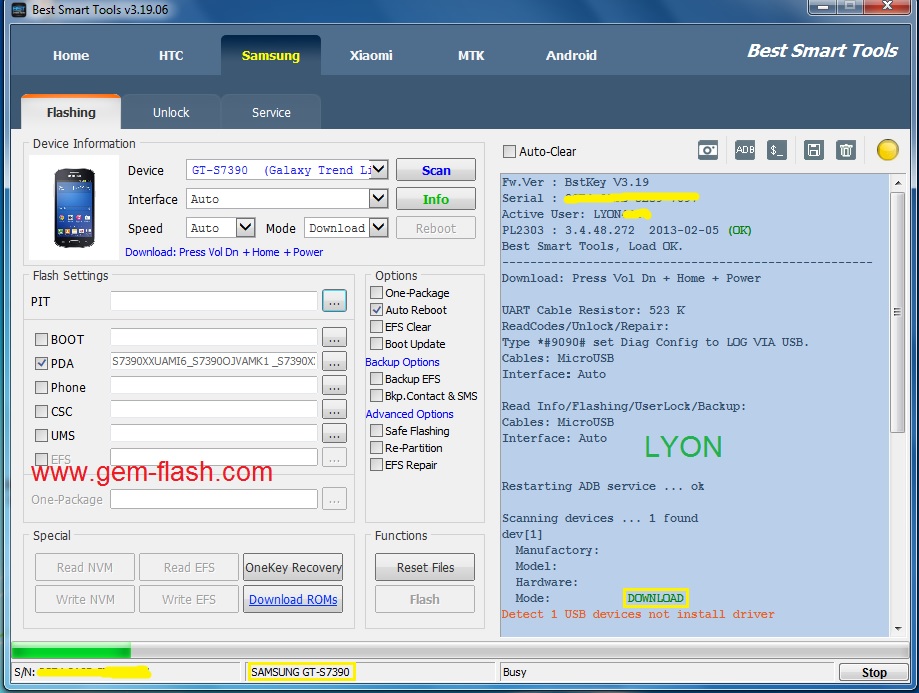Click the PDA file path field
Image resolution: width=919 pixels, height=693 pixels.
coord(214,361)
